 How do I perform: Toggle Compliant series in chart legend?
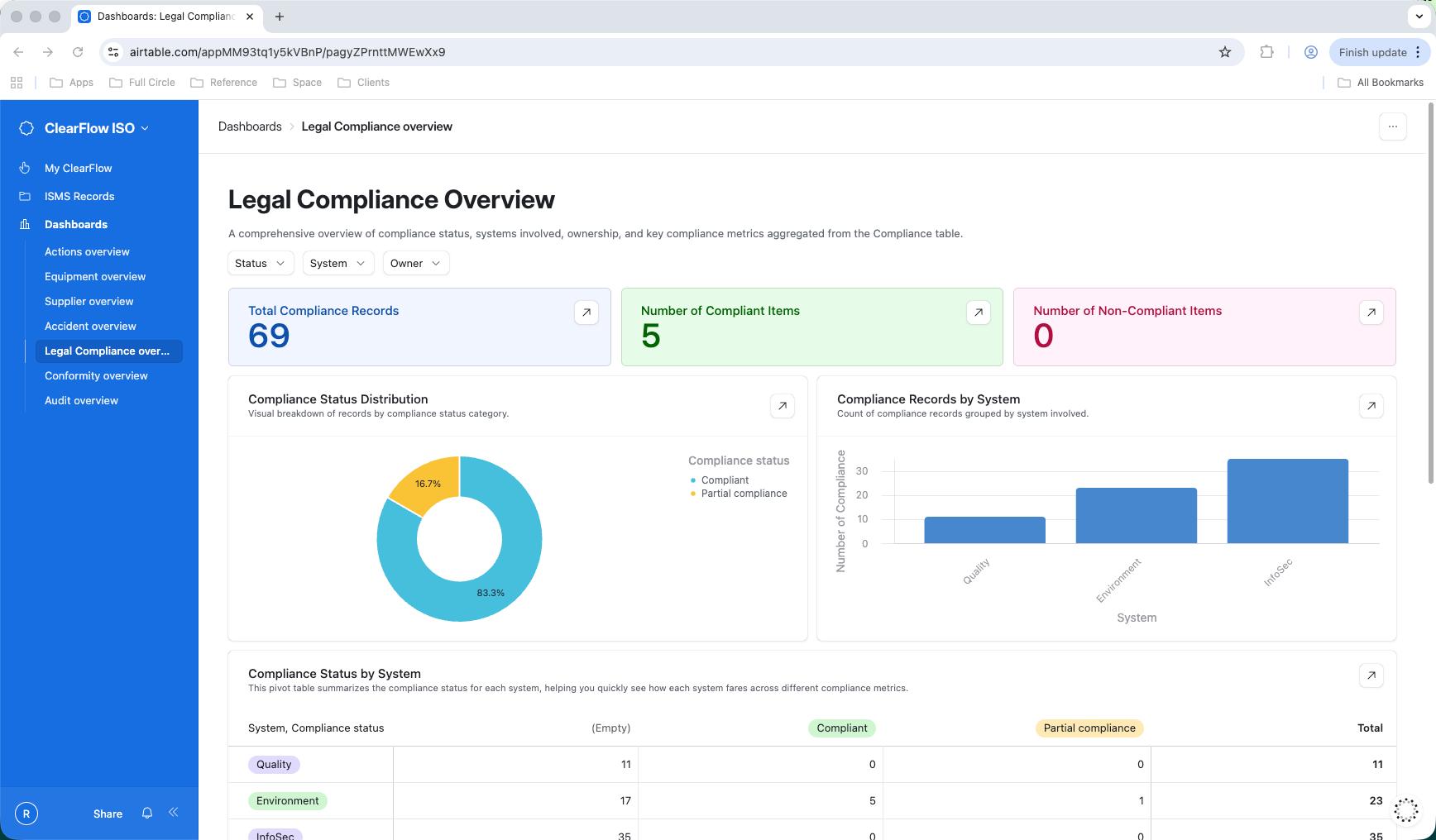pyautogui.click(x=724, y=480)
